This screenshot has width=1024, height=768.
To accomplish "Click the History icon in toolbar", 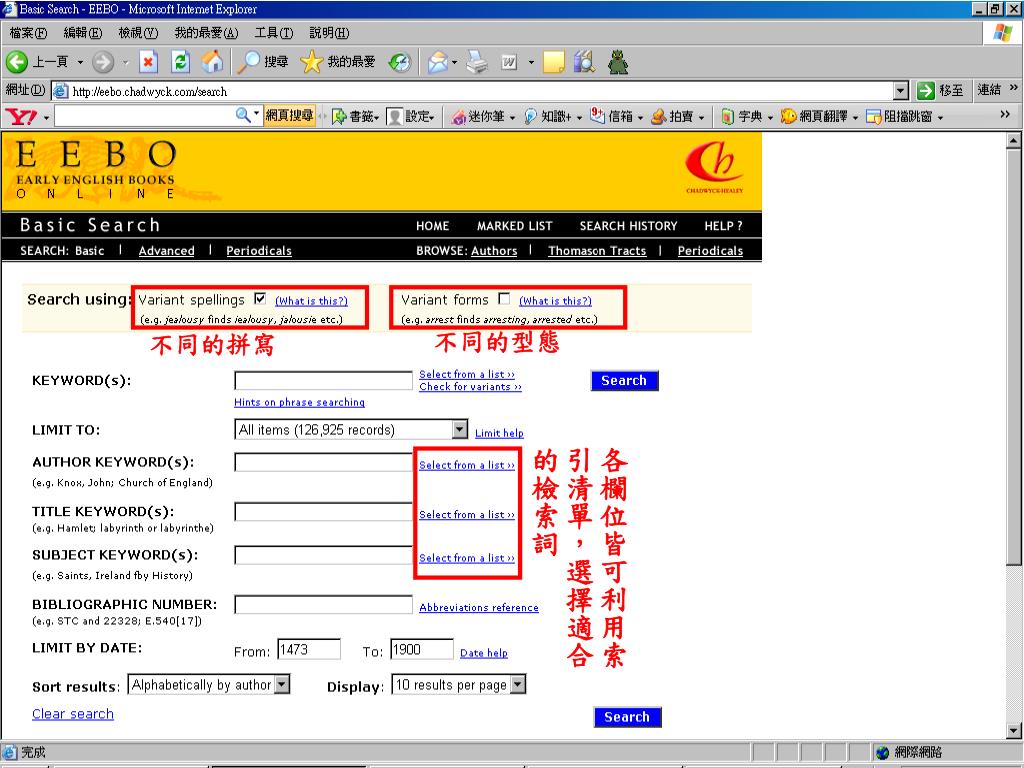I will [x=400, y=62].
